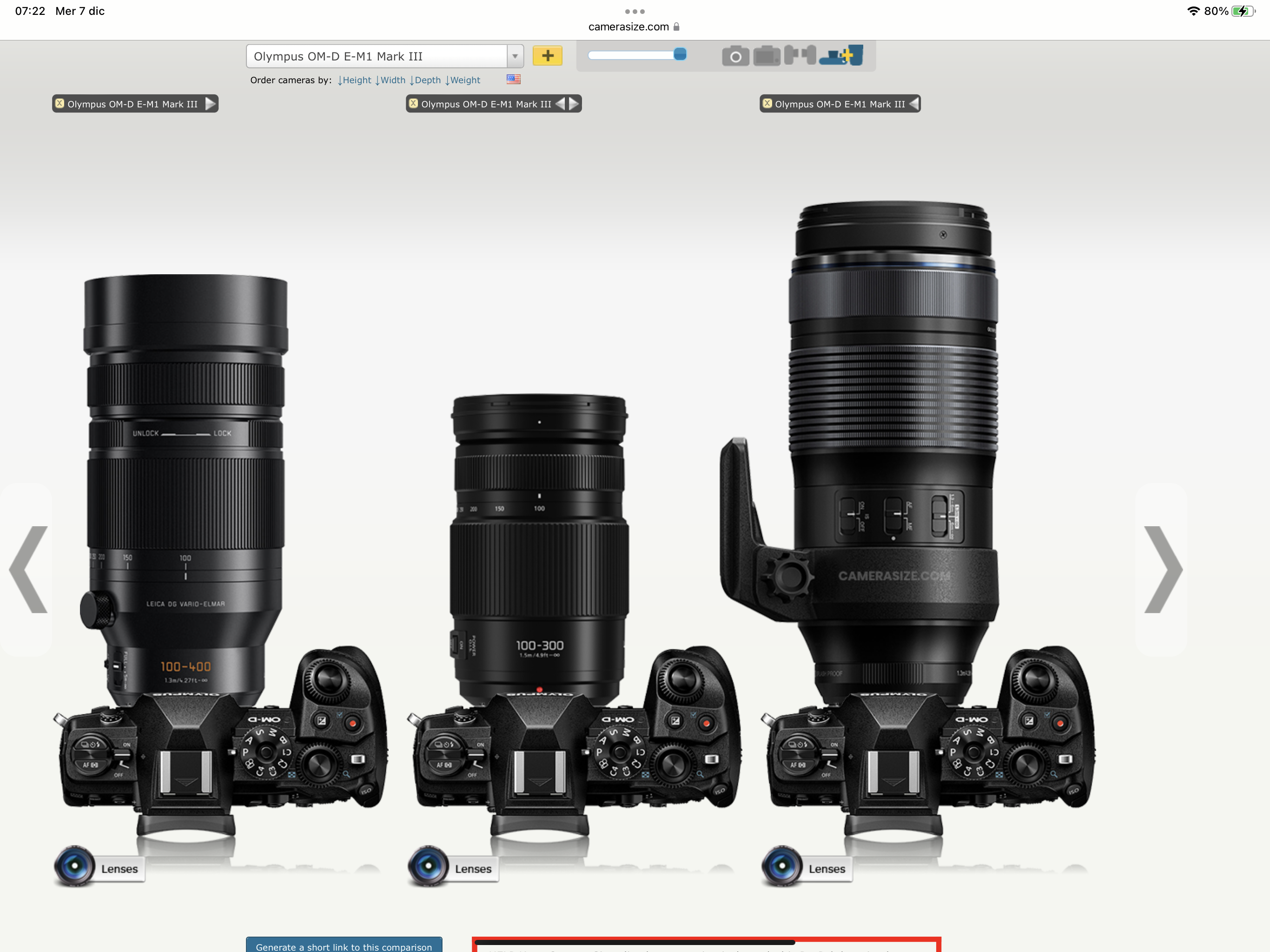Order cameras by Width
Screen dimensions: 1270x952
click(x=390, y=80)
